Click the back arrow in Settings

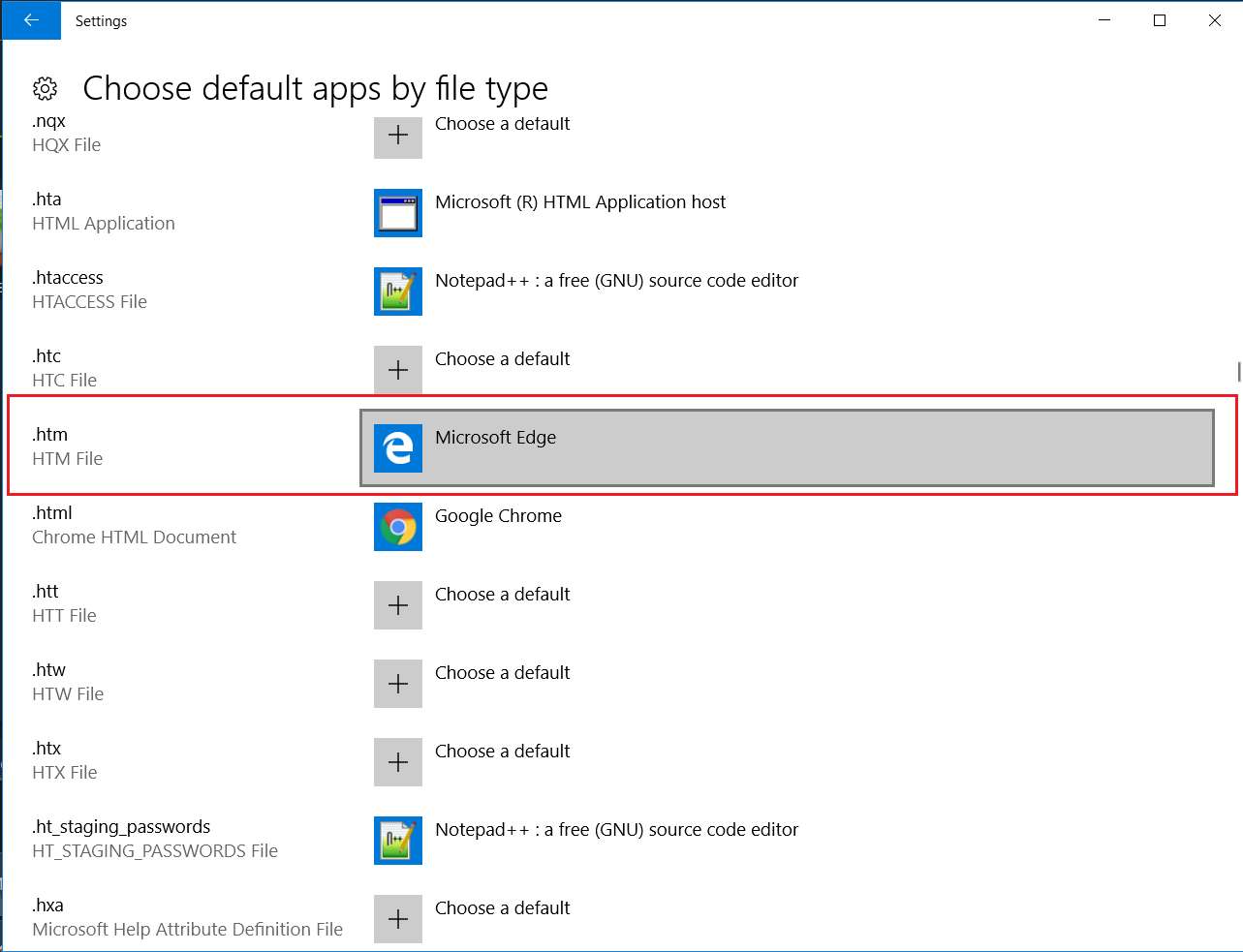[x=31, y=20]
